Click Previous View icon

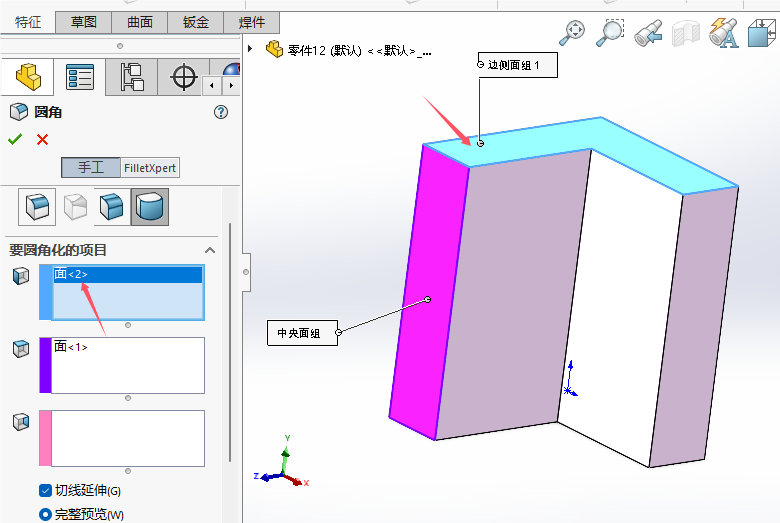648,33
